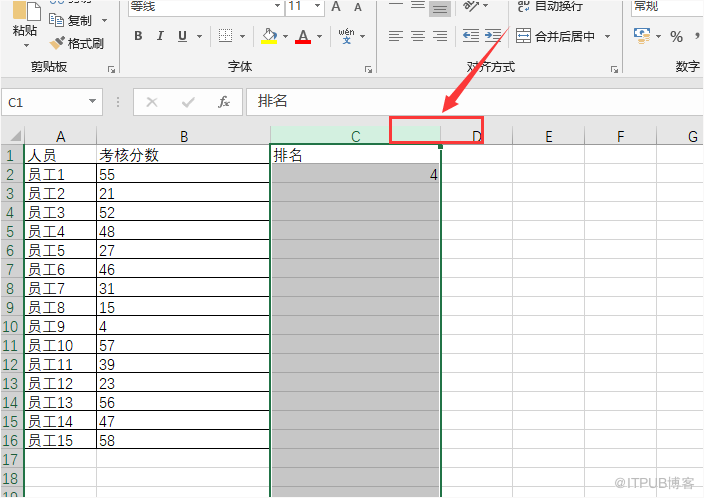The width and height of the screenshot is (704, 498).
Task: Apply the yellow fill color
Action: point(269,36)
